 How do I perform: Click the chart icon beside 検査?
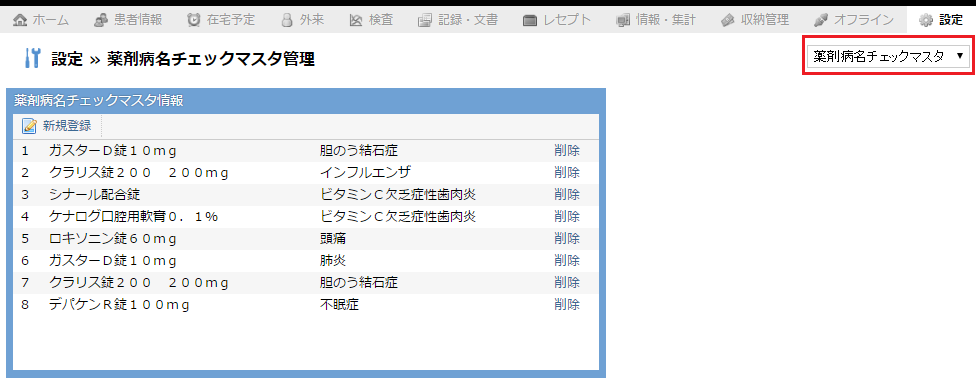click(x=356, y=20)
